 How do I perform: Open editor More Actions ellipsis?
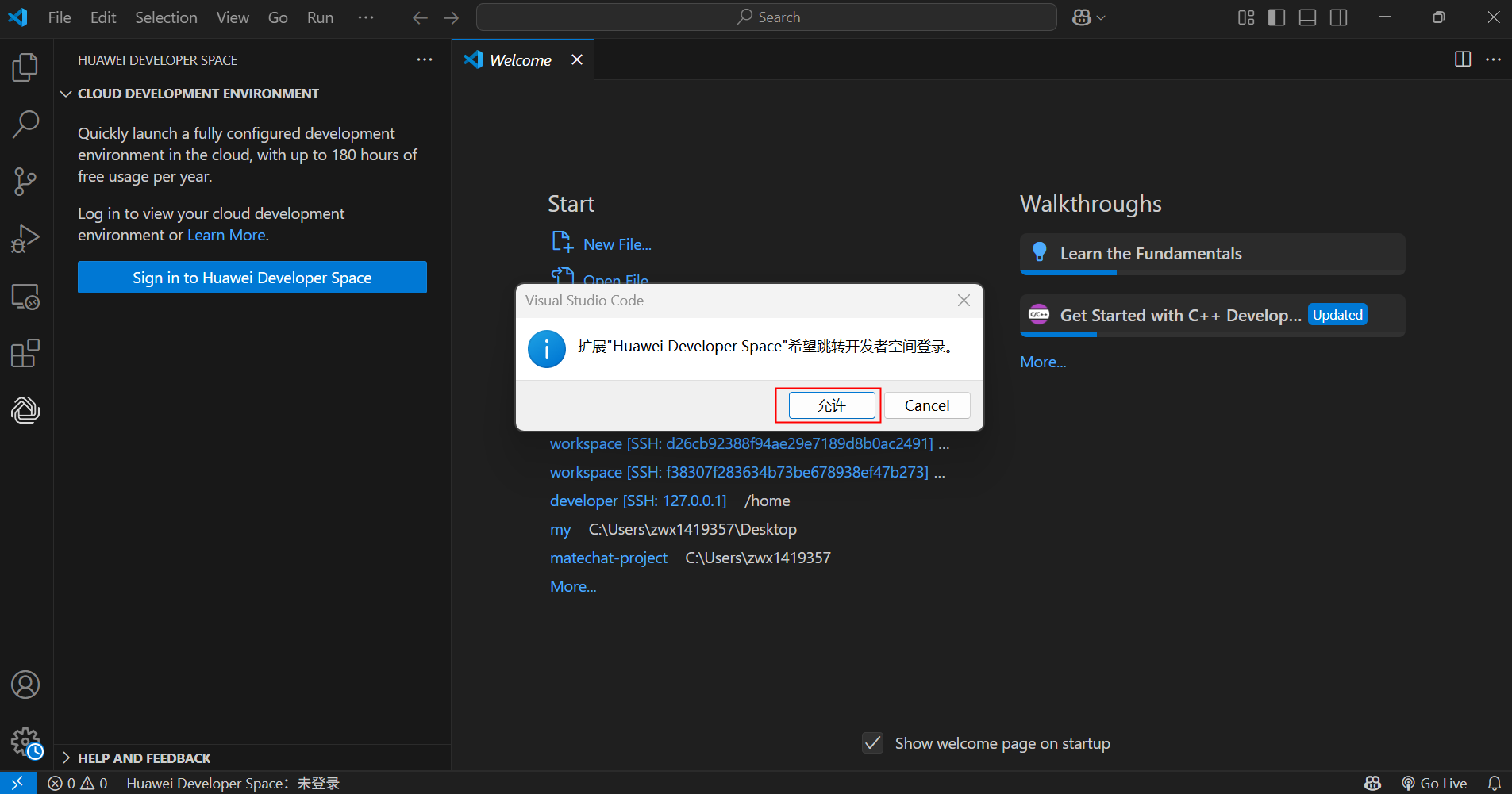pyautogui.click(x=1493, y=59)
